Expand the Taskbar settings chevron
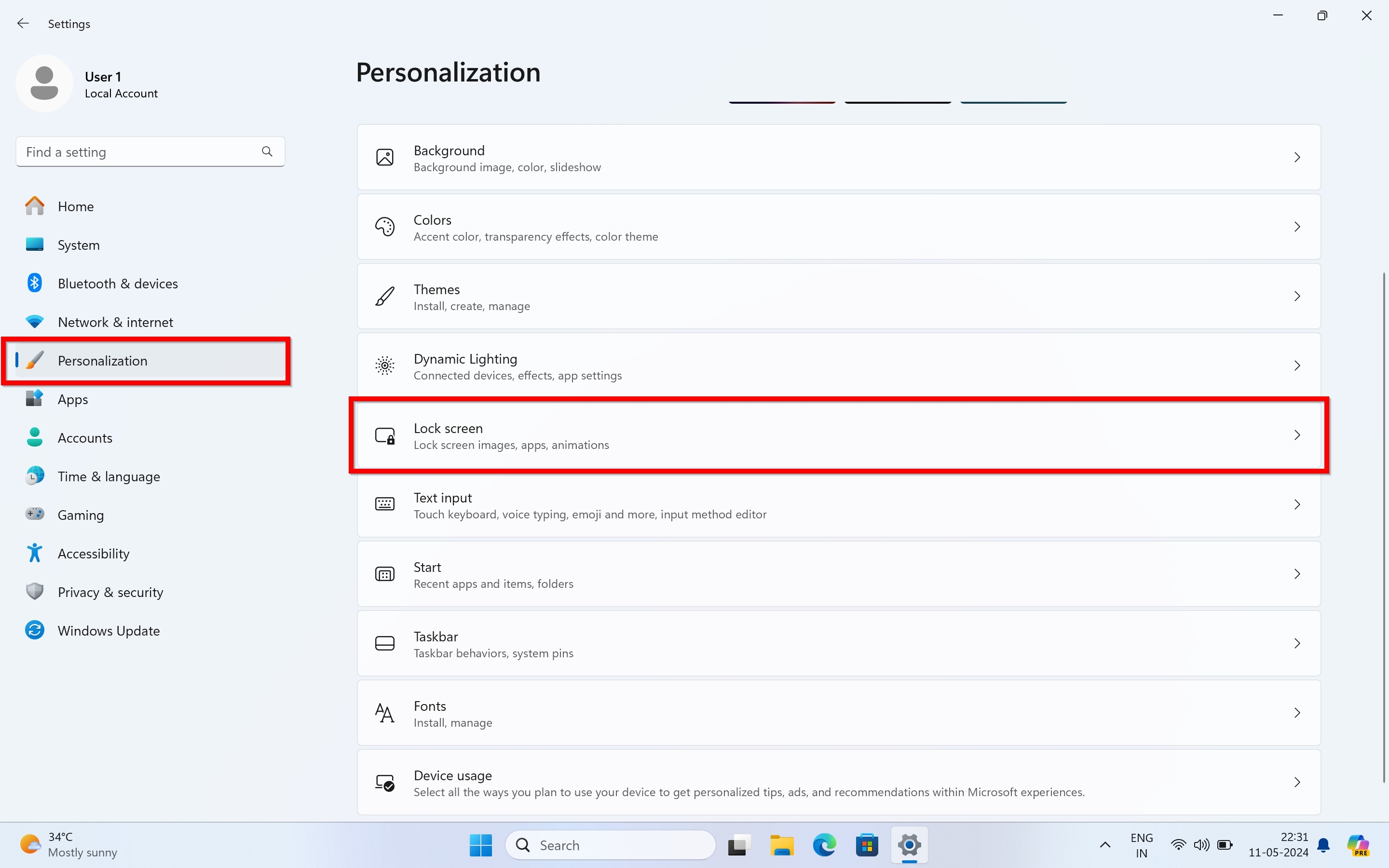The image size is (1389, 868). tap(1296, 644)
